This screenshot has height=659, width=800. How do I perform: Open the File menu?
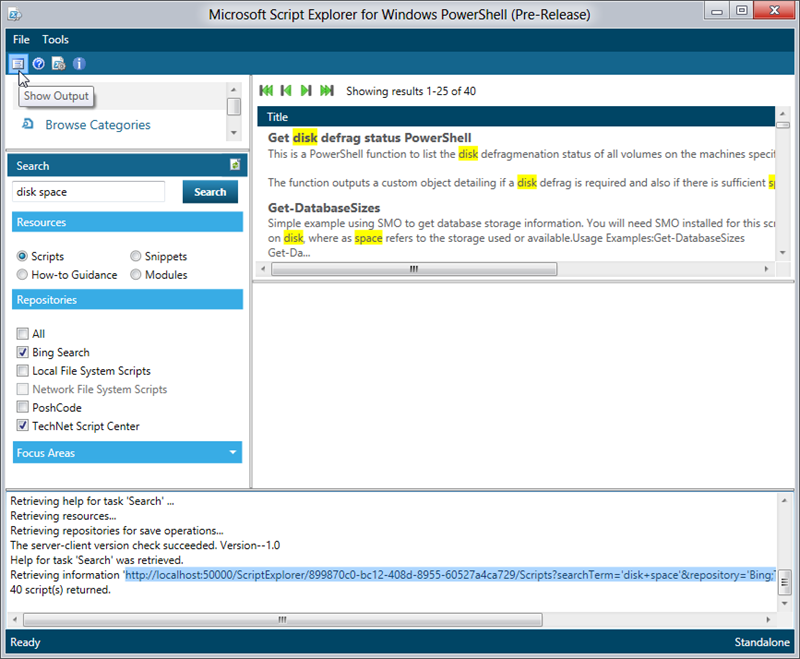coord(21,39)
